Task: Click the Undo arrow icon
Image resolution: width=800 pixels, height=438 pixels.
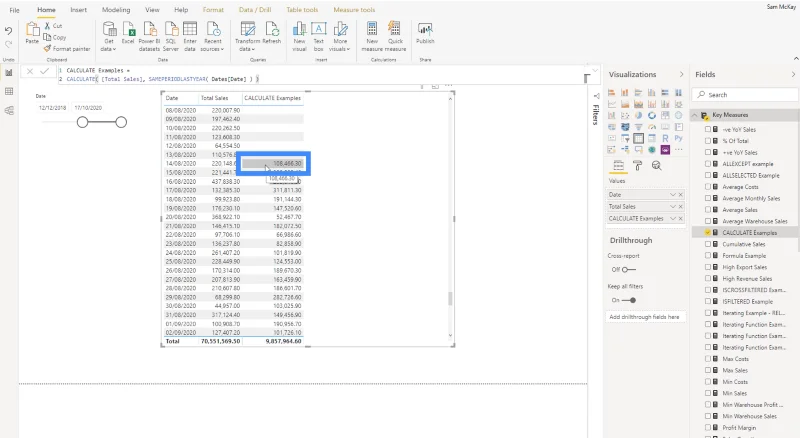Action: pos(9,31)
